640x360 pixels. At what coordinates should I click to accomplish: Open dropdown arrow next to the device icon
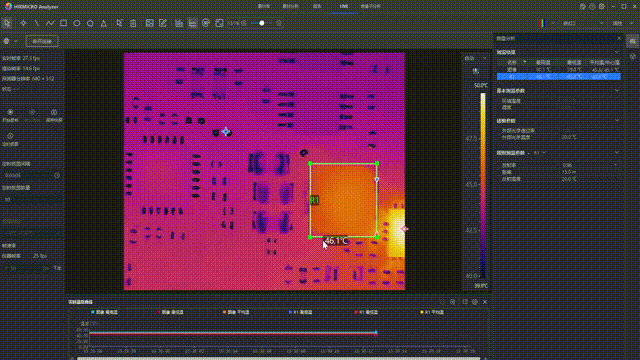pyautogui.click(x=16, y=41)
